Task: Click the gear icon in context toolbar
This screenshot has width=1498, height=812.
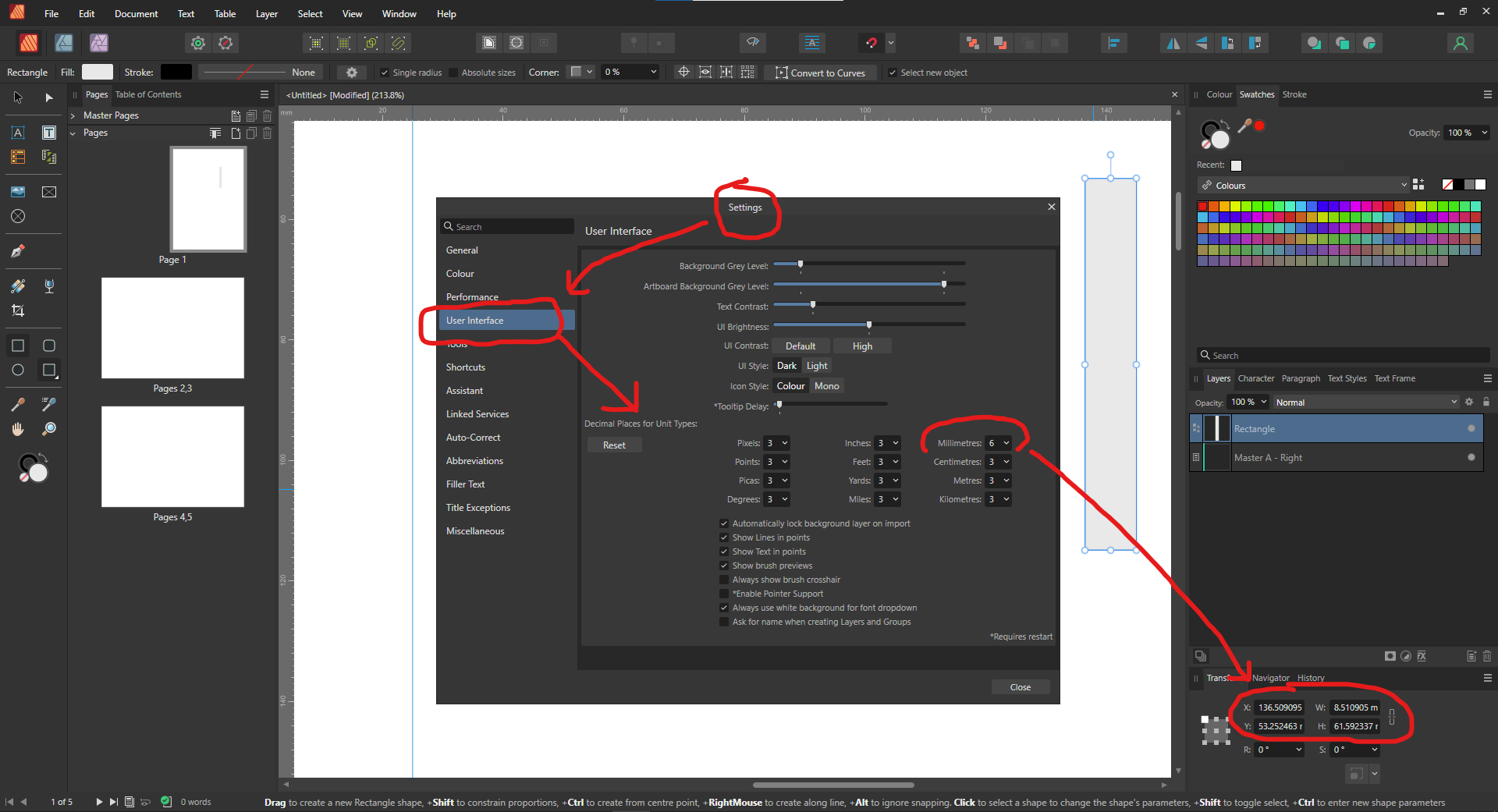Action: (352, 73)
